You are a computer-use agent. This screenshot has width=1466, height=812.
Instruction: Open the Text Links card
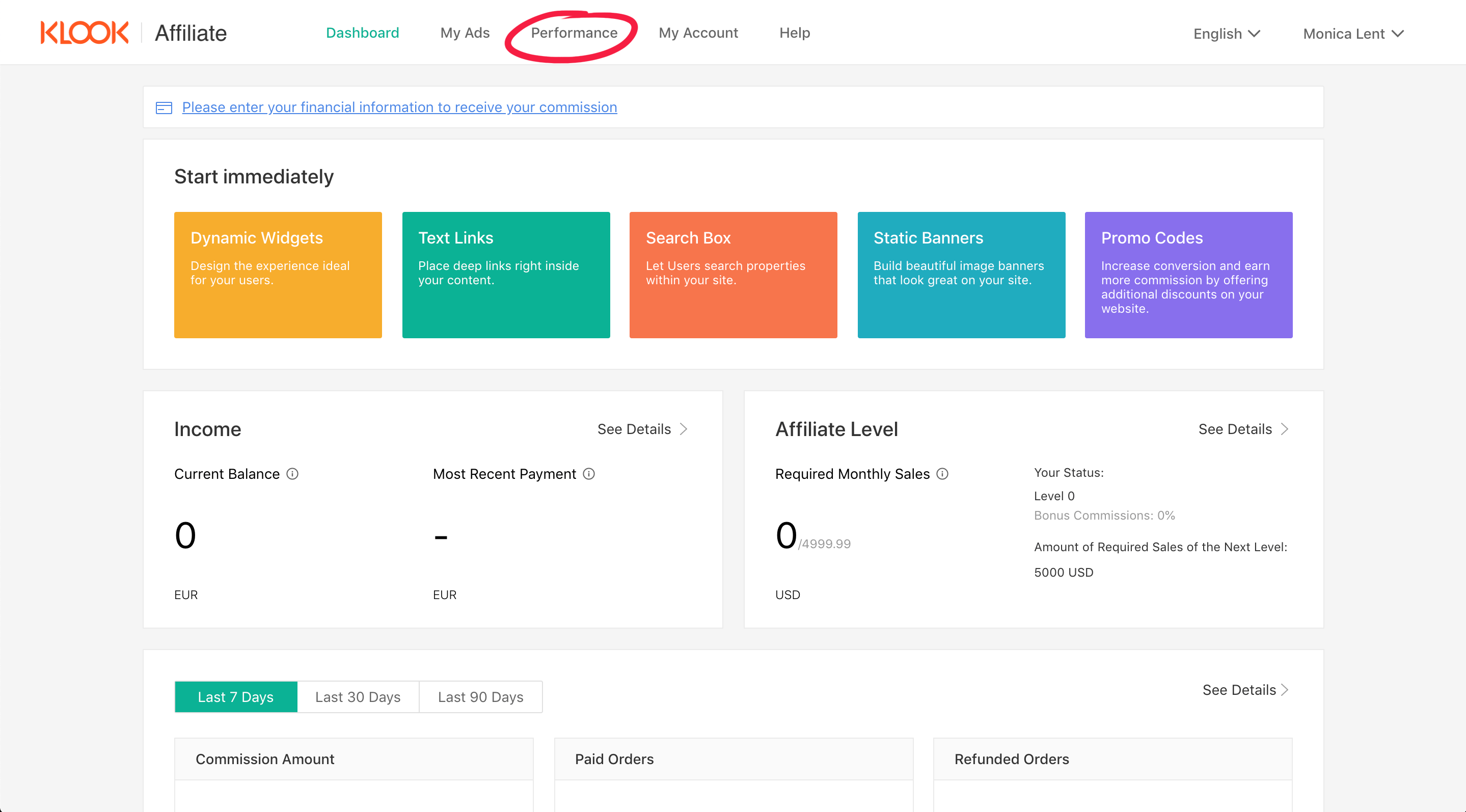[506, 275]
